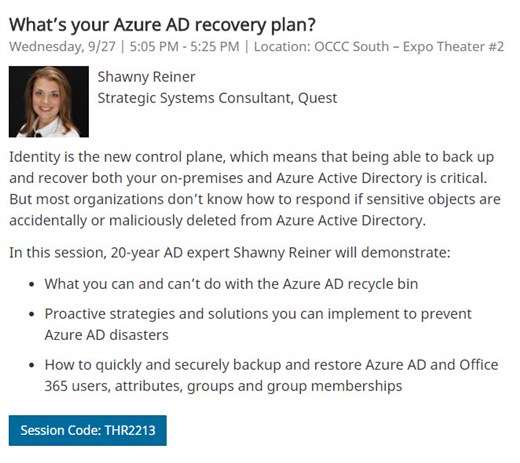Click the last bullet point marker
Viewport: 520px width, 463px height.
pos(32,365)
